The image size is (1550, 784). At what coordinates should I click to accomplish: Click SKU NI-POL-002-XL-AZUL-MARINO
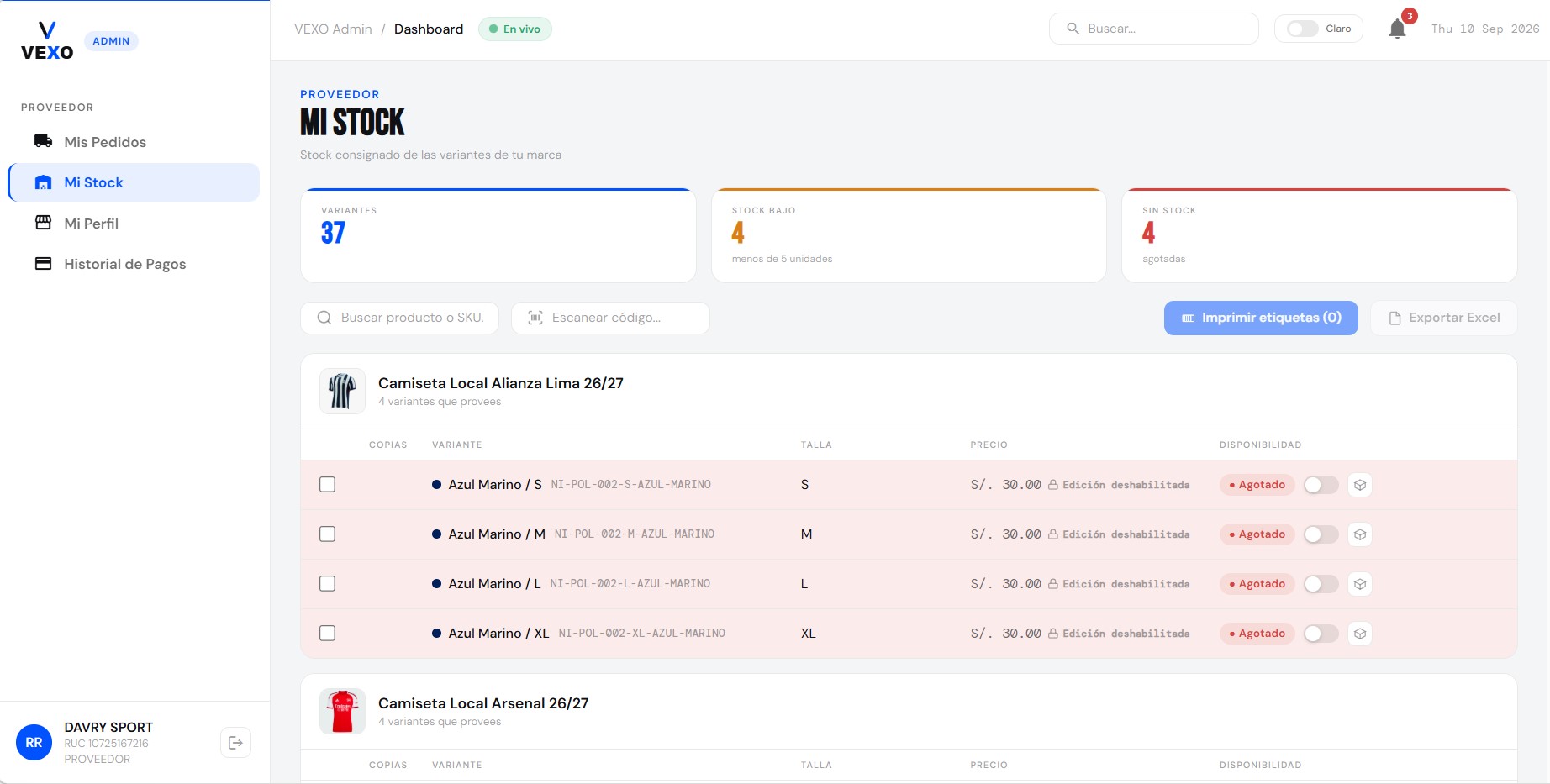(x=642, y=634)
